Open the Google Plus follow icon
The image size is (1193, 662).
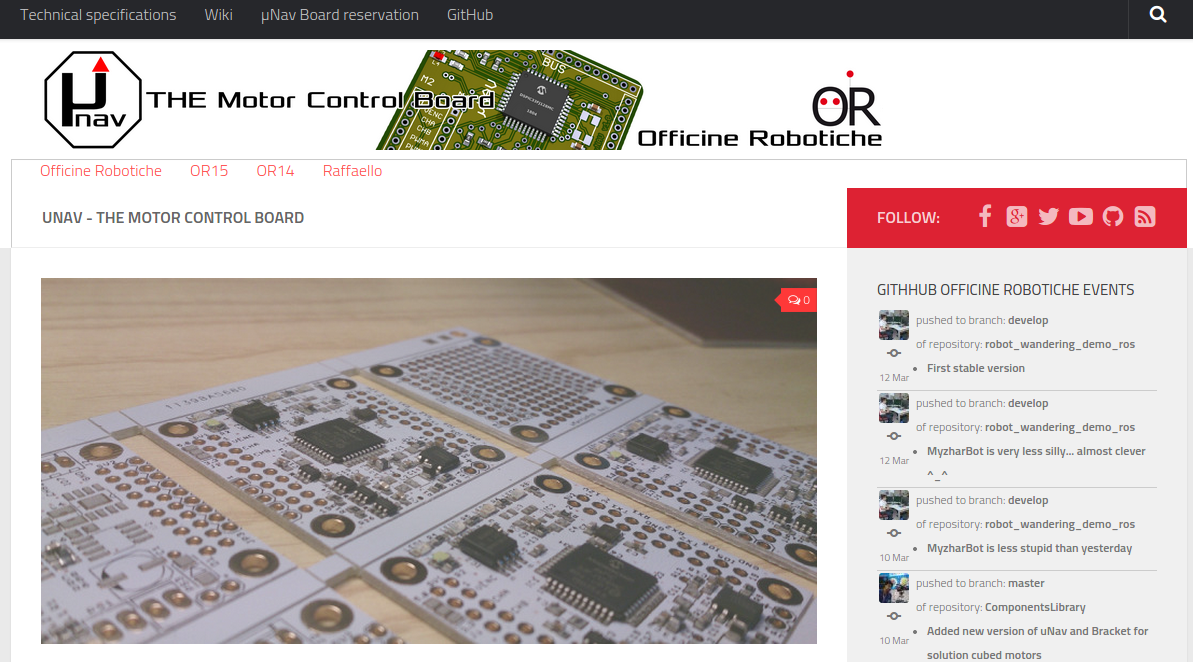tap(1016, 217)
